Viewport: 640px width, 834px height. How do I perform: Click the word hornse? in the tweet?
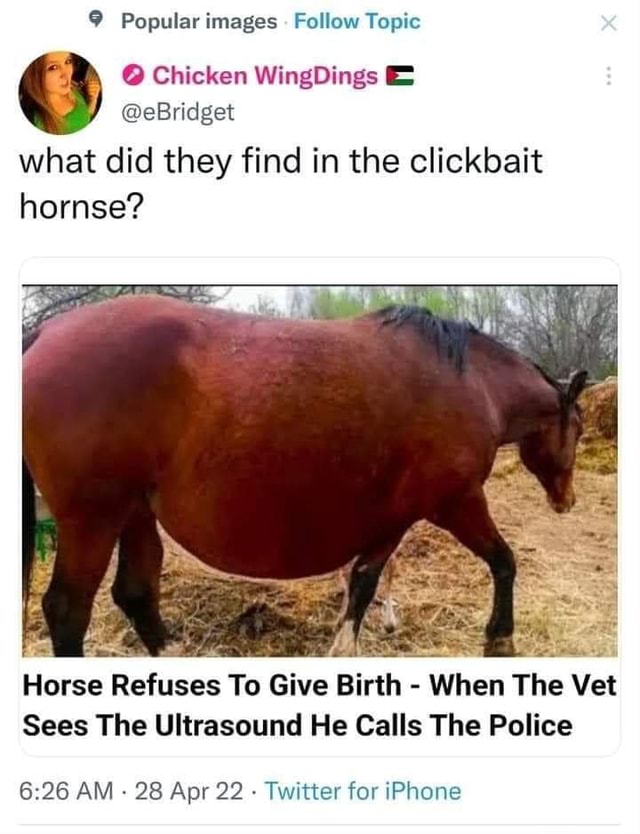tap(81, 206)
